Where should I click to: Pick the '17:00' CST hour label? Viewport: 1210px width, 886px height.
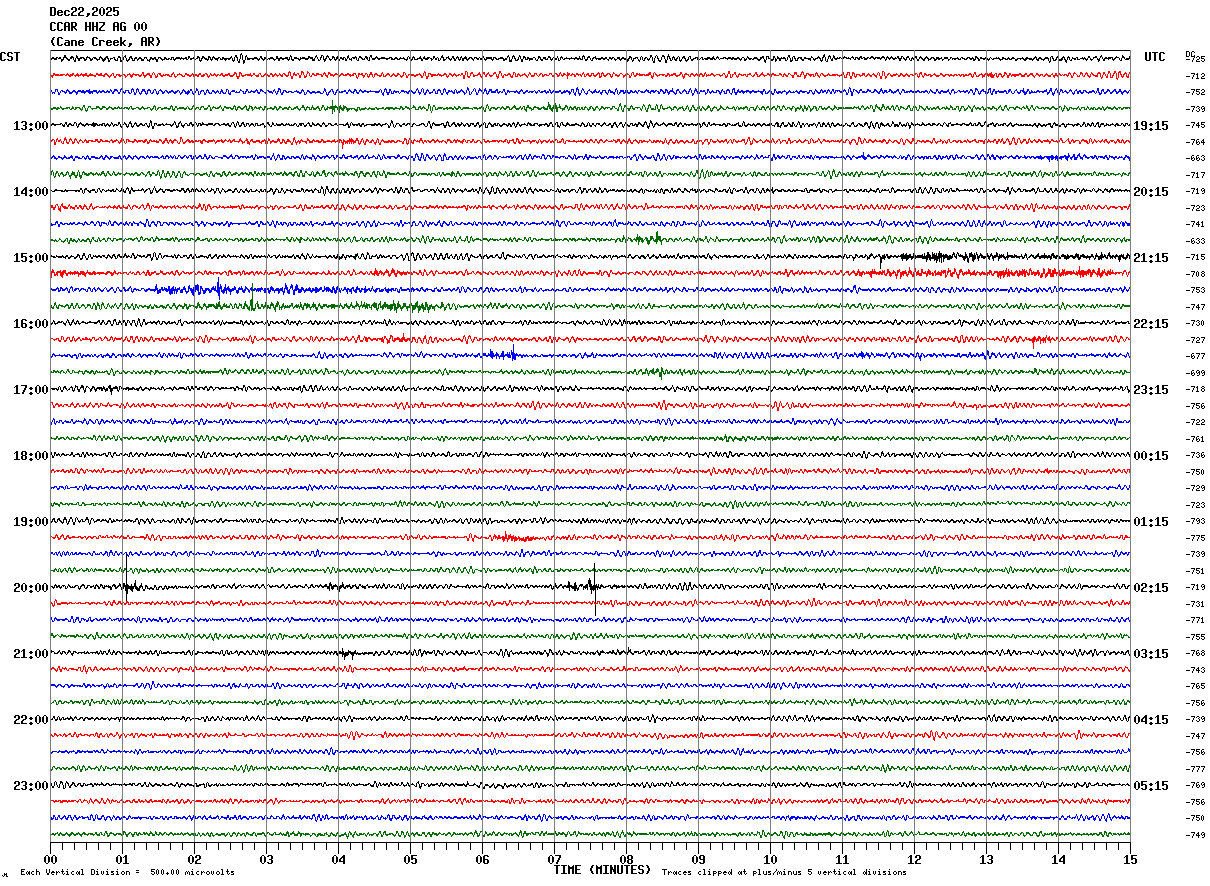tap(30, 390)
